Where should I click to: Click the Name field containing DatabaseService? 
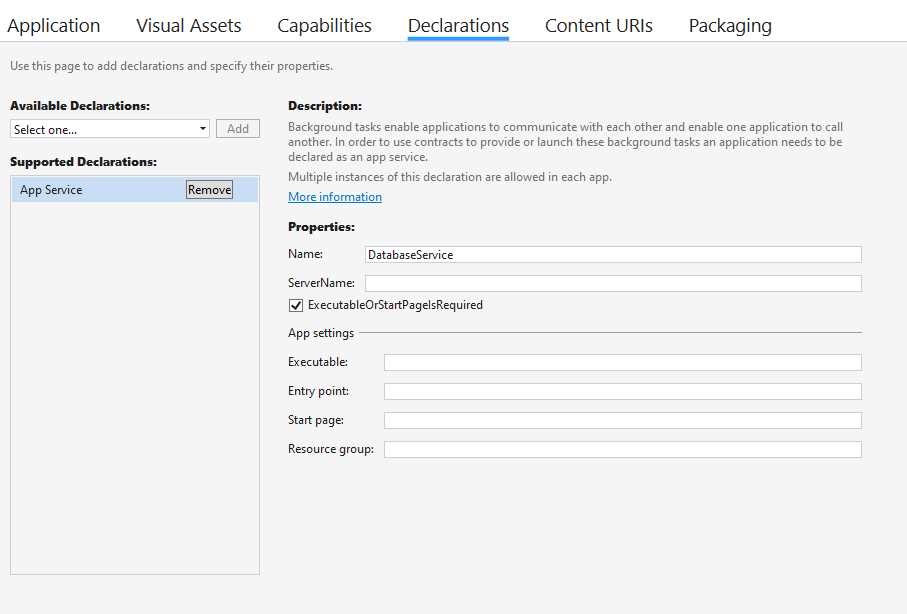614,254
